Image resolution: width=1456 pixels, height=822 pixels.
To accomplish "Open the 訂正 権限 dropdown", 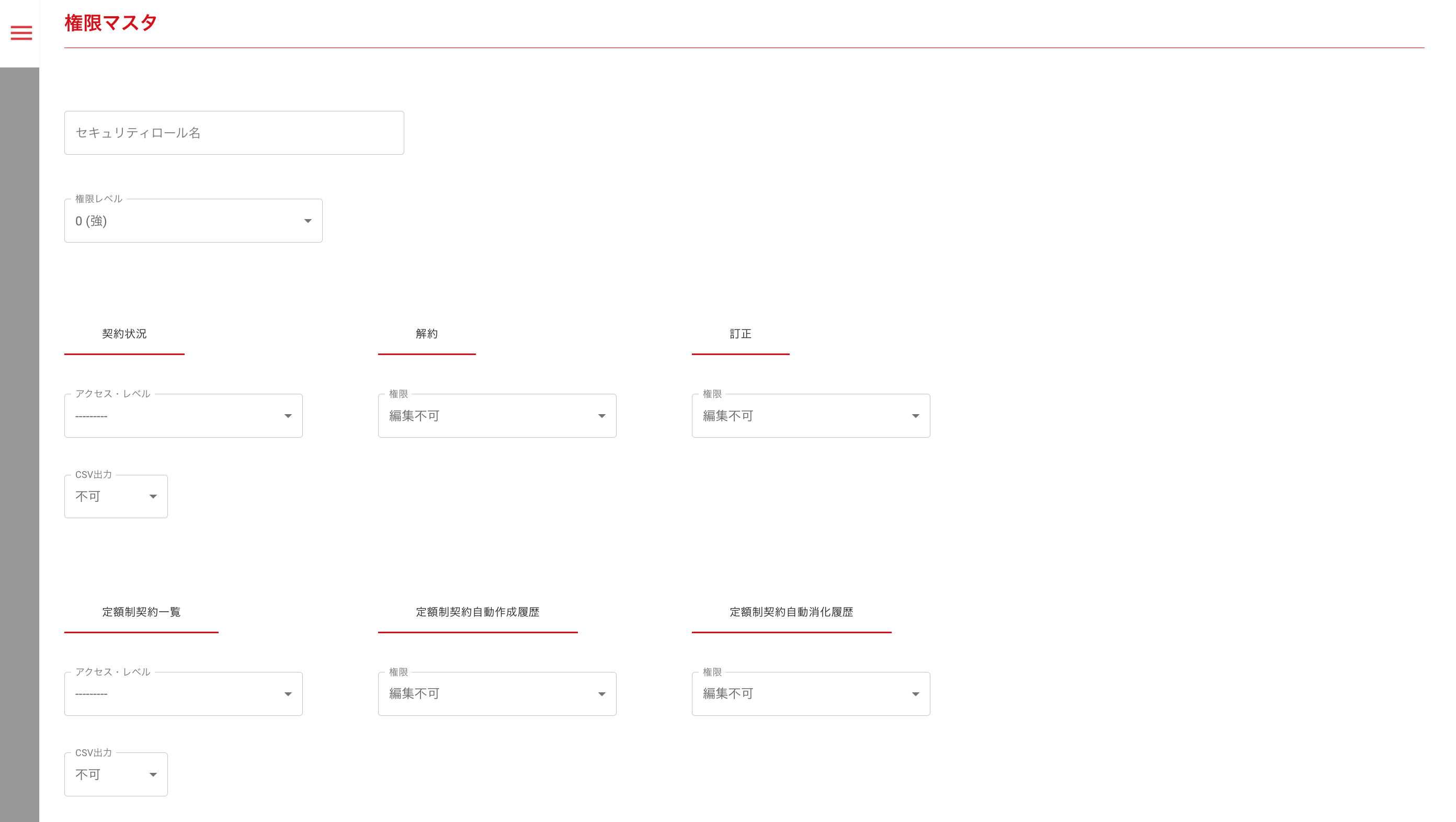I will [810, 416].
